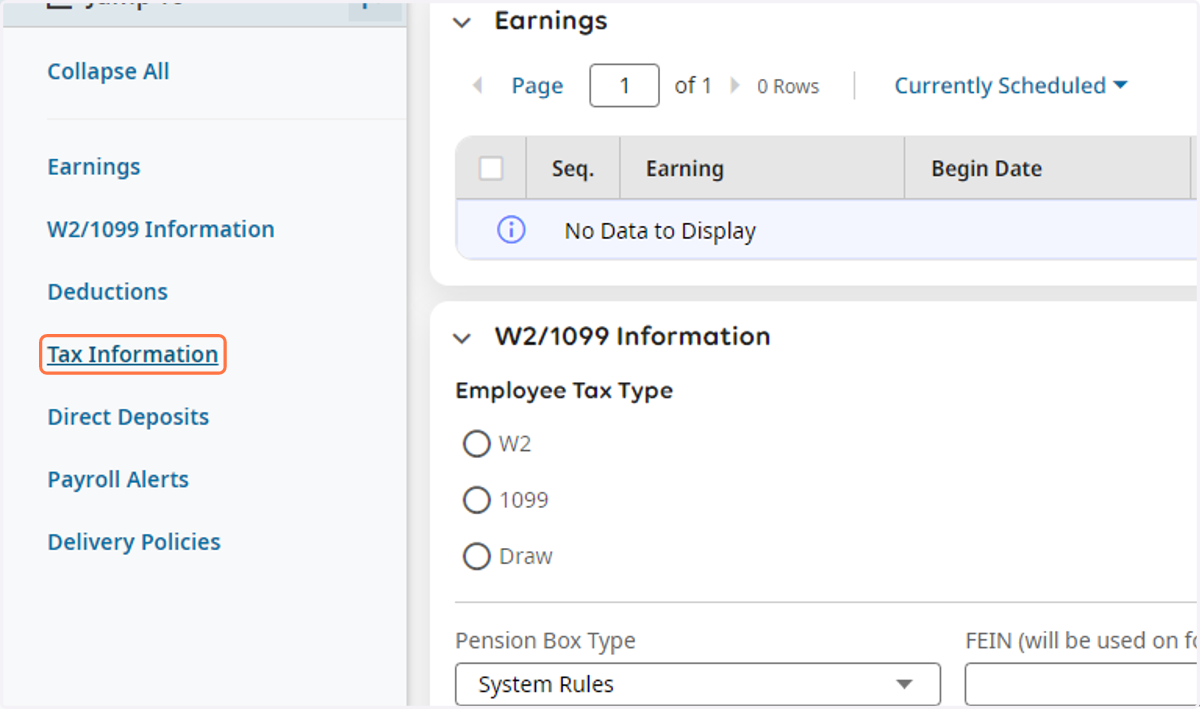Click Collapse All link

tap(108, 72)
